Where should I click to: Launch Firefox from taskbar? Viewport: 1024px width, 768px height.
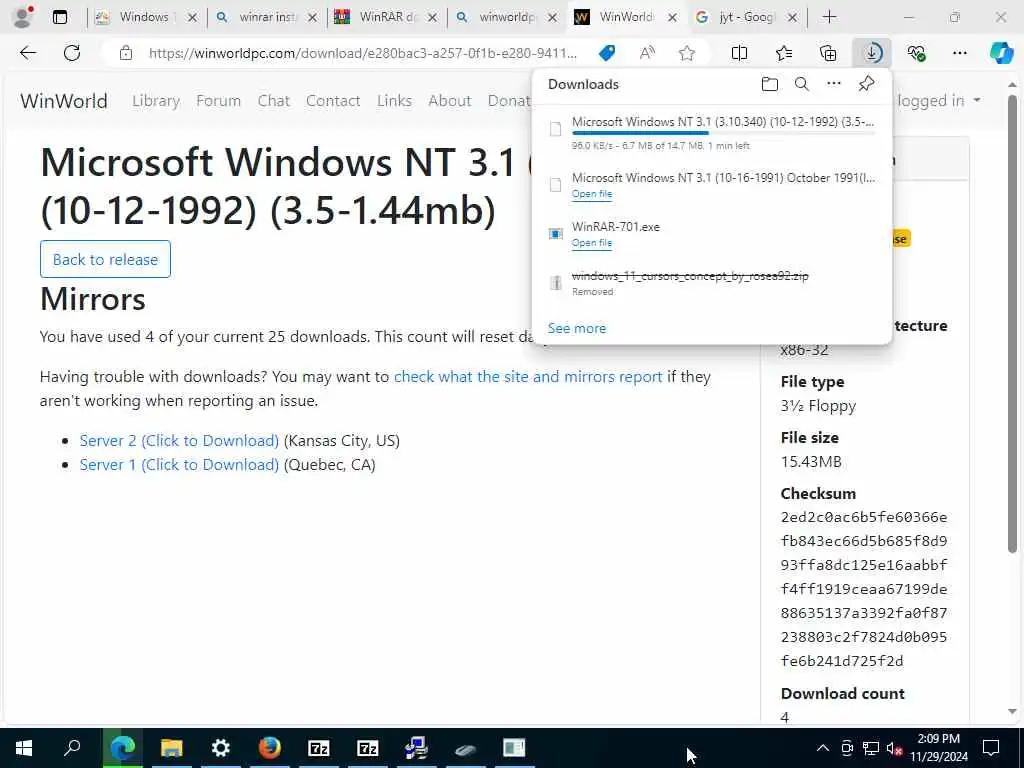270,748
